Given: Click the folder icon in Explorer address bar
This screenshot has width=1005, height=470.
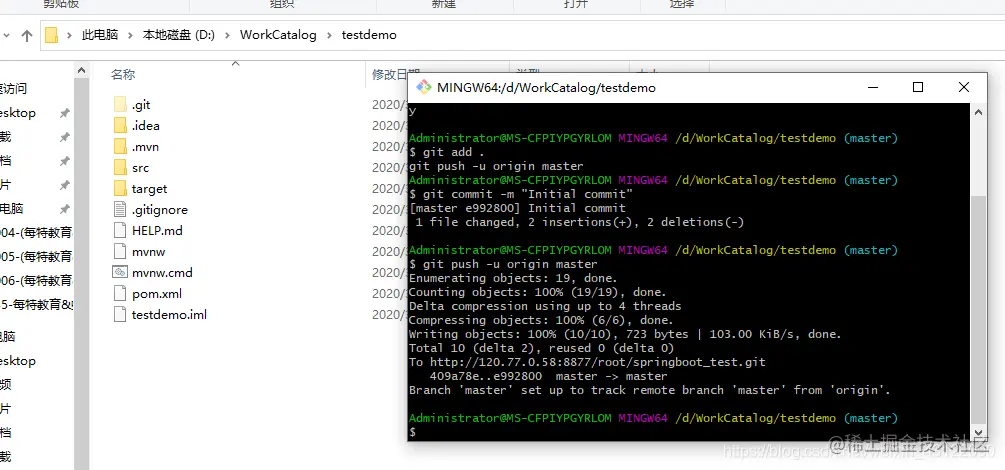Looking at the screenshot, I should pyautogui.click(x=52, y=35).
